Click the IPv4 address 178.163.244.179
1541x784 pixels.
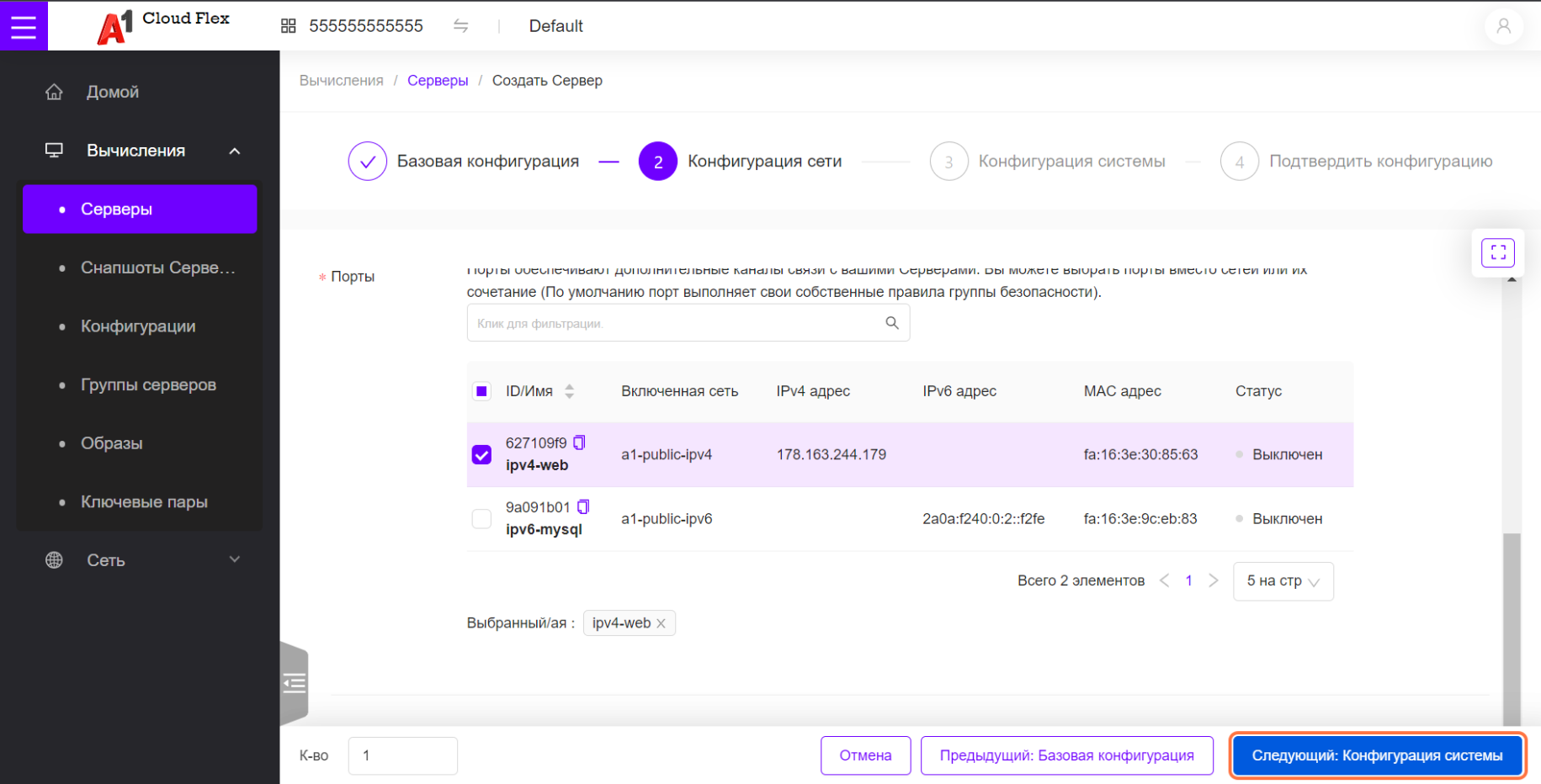tap(831, 455)
